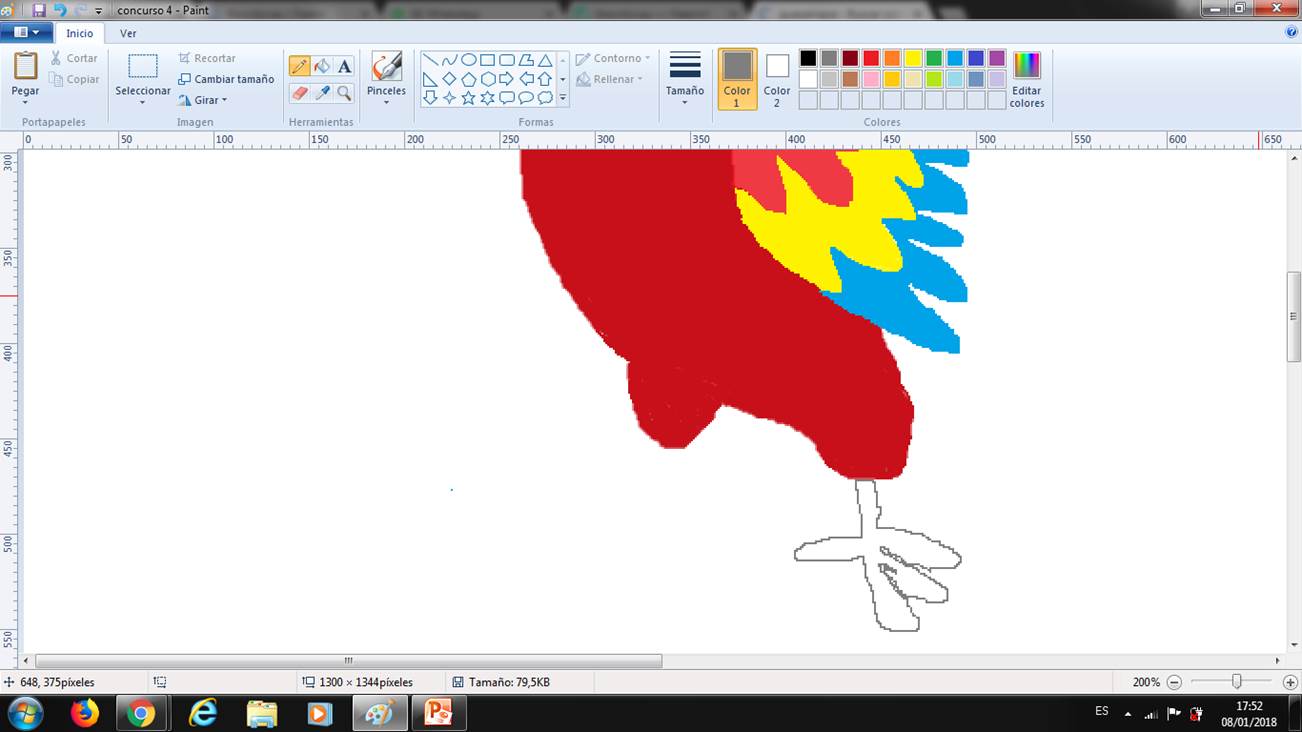Select the Magnifier tool
The width and height of the screenshot is (1302, 732).
[344, 93]
